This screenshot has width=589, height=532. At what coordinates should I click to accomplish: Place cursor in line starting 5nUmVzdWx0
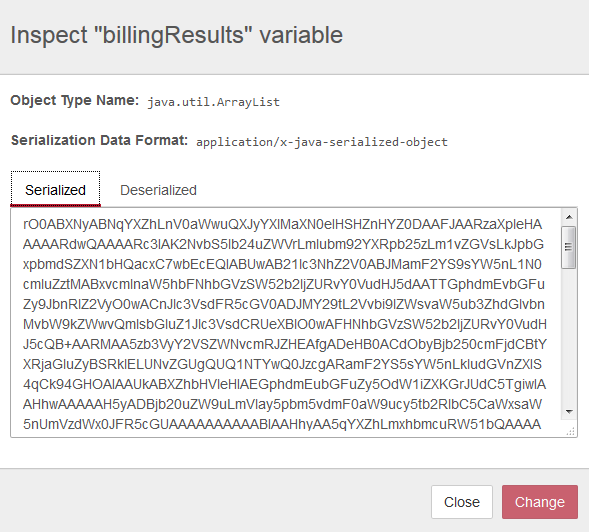pos(282,424)
